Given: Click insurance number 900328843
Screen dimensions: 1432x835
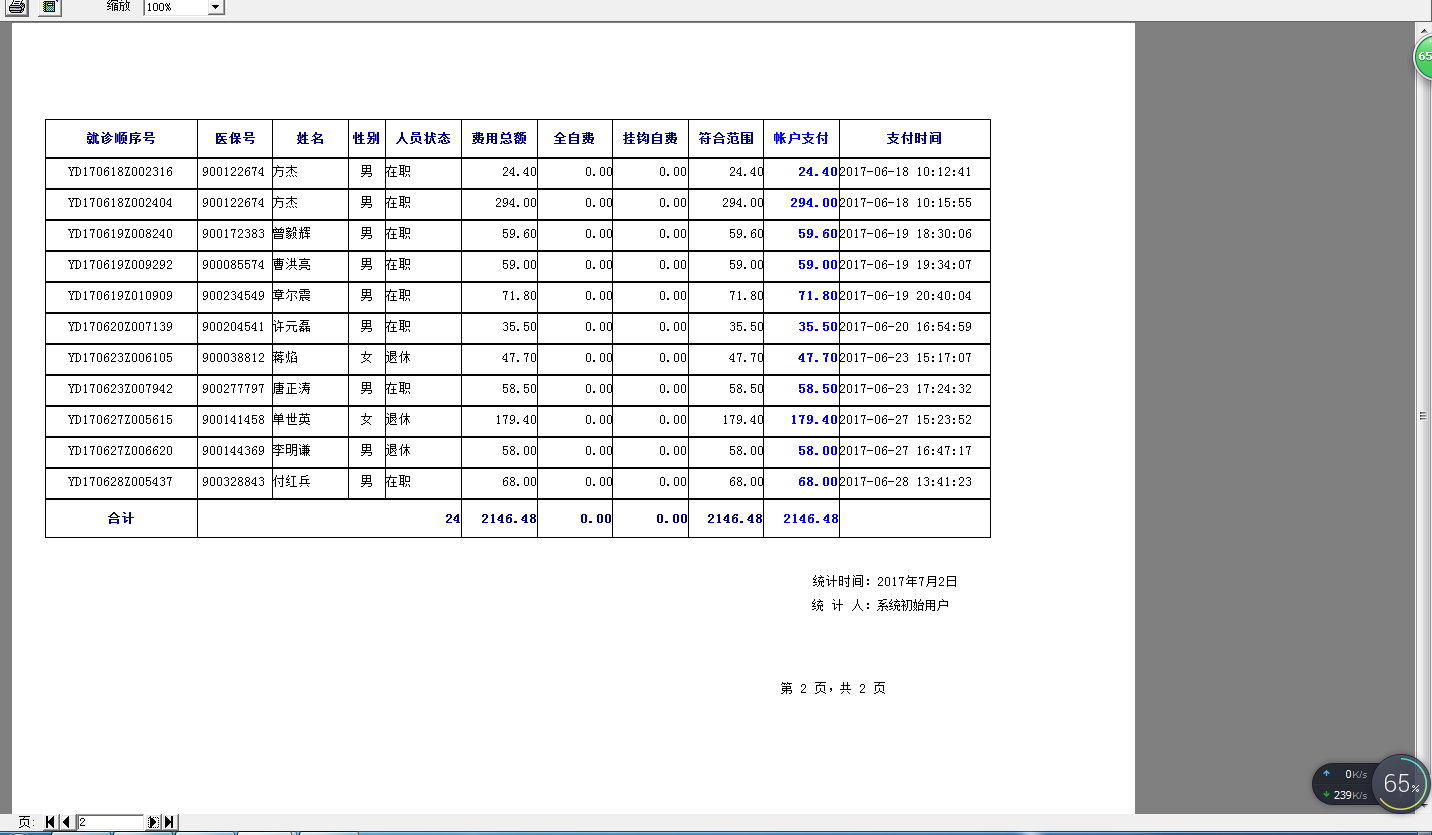Looking at the screenshot, I should 233,482.
